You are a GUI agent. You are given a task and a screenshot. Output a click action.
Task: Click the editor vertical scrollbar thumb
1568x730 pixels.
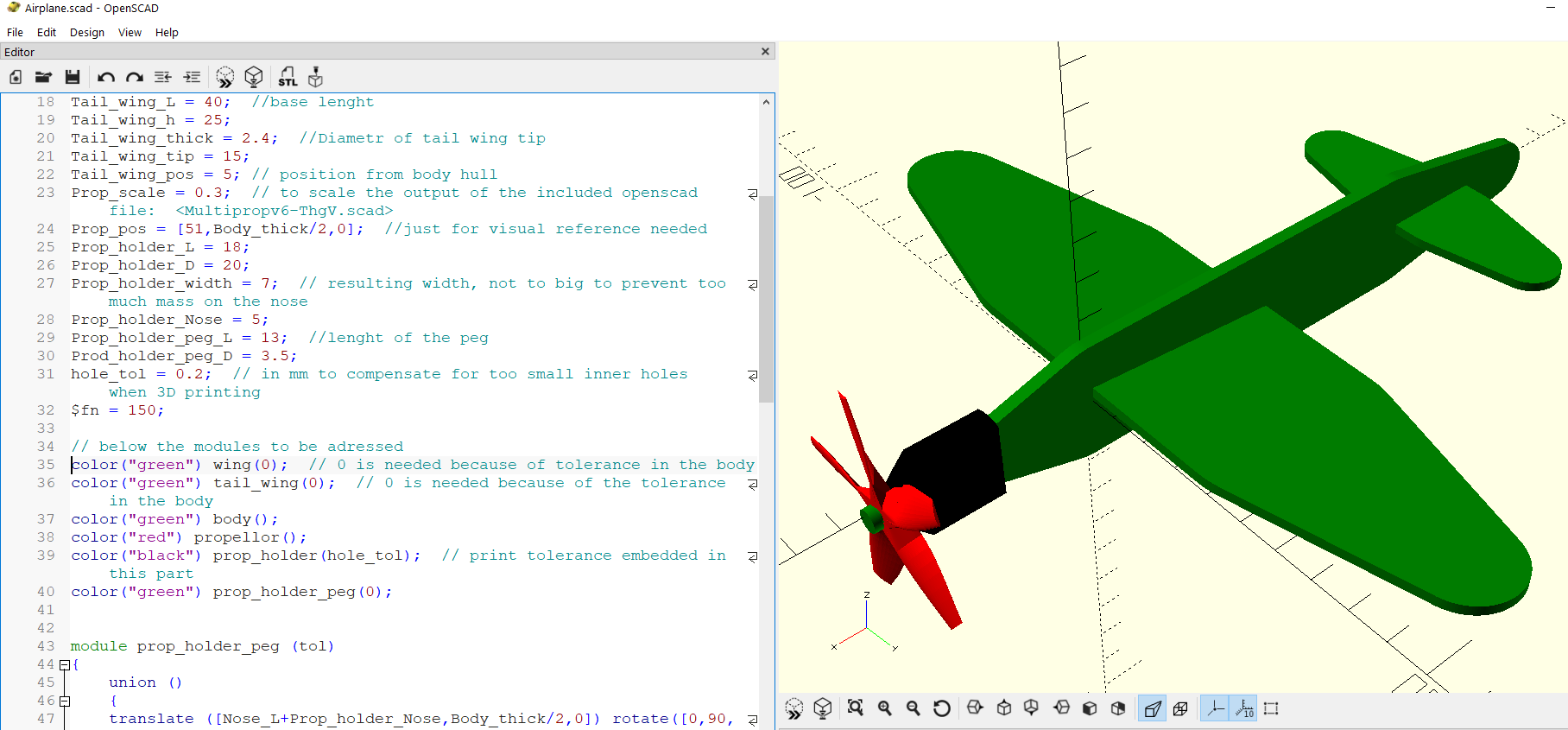pyautogui.click(x=766, y=299)
